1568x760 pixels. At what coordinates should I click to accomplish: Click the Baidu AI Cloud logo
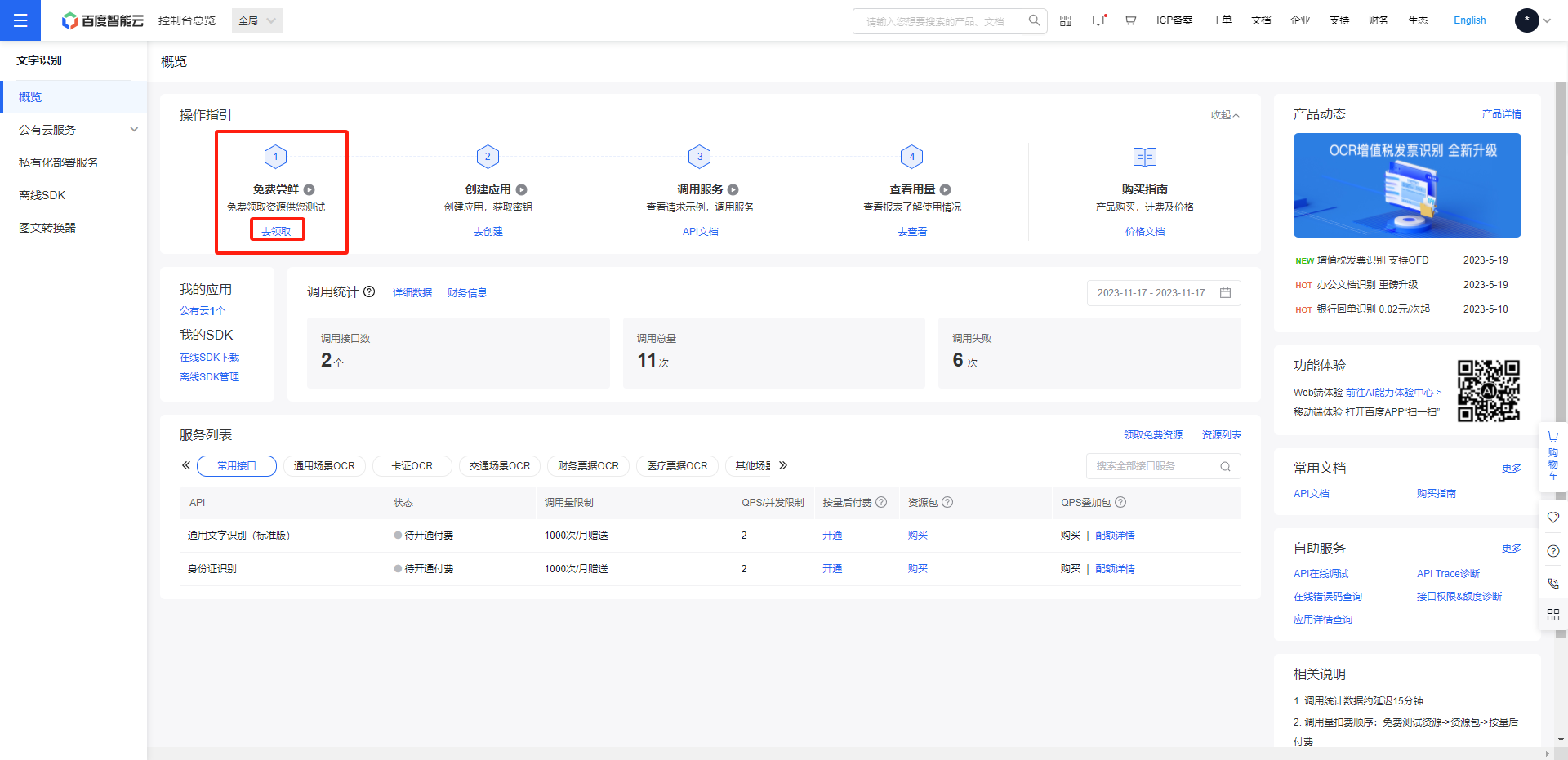(103, 20)
